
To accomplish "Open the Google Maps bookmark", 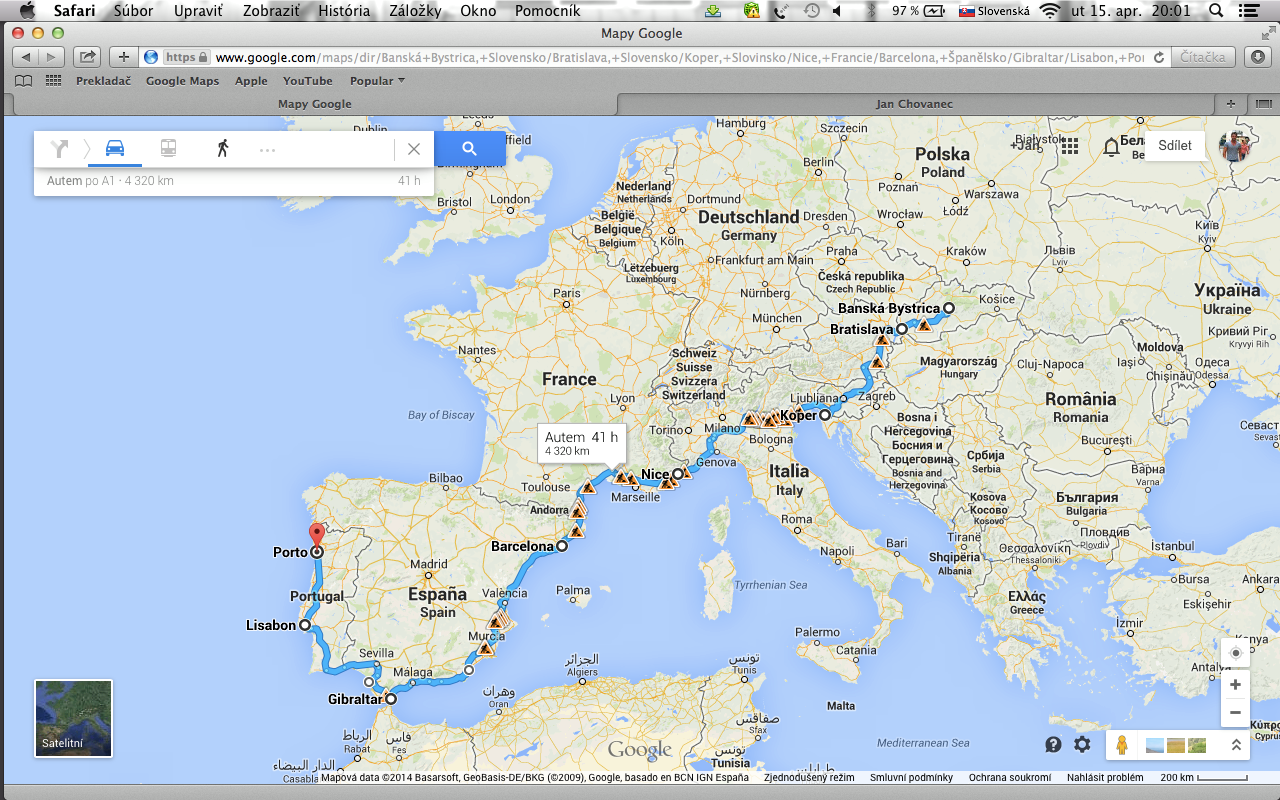I will click(182, 81).
